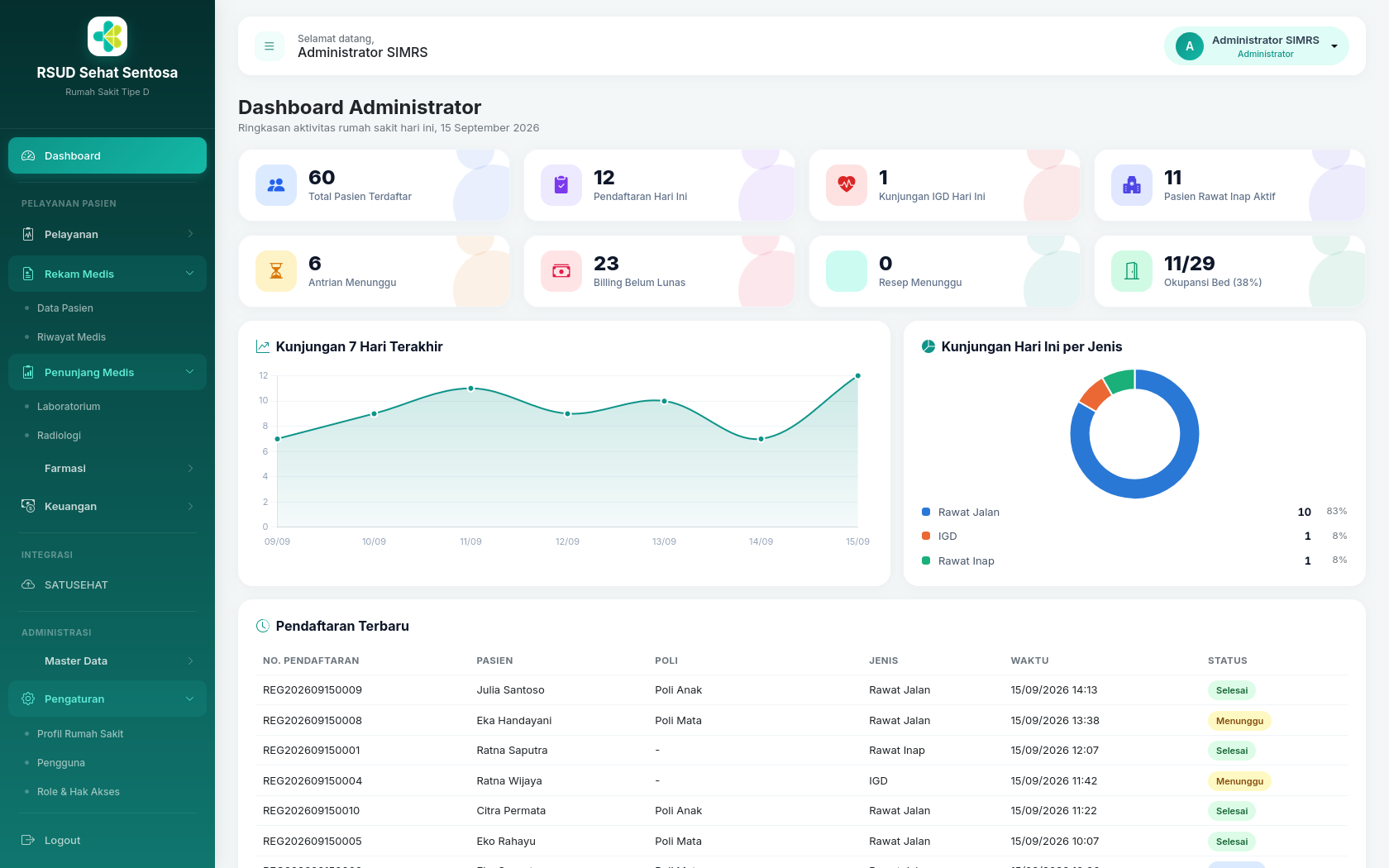Click the hamburger menu icon in header

pyautogui.click(x=269, y=46)
